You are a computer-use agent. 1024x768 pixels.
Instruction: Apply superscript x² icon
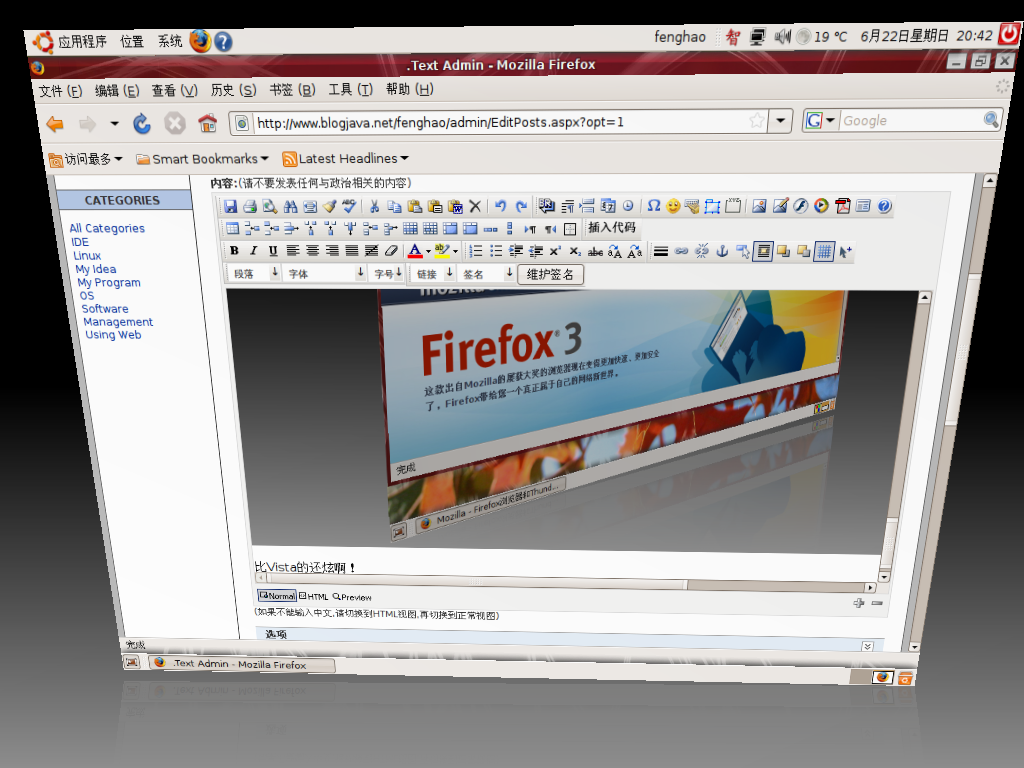click(x=554, y=251)
